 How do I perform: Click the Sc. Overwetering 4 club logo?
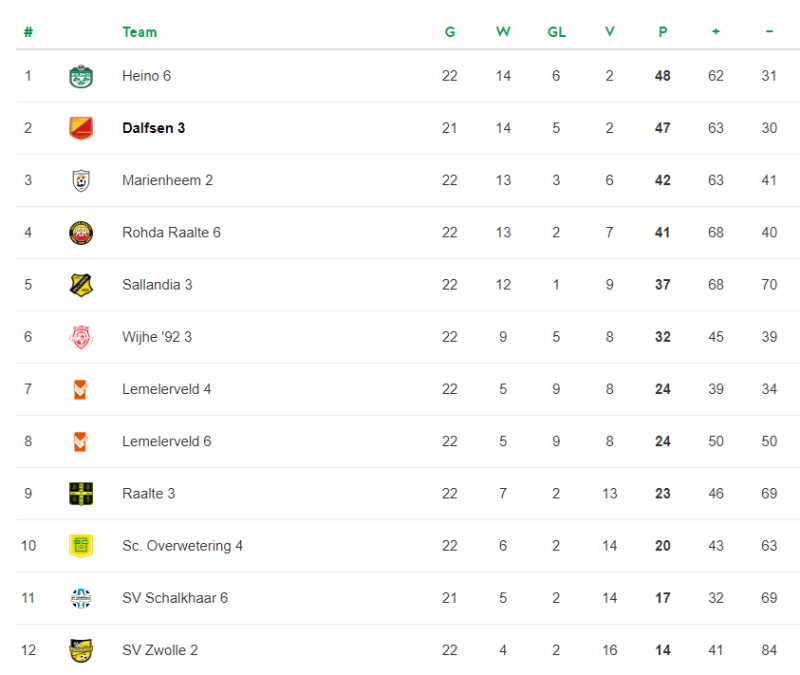coord(81,546)
